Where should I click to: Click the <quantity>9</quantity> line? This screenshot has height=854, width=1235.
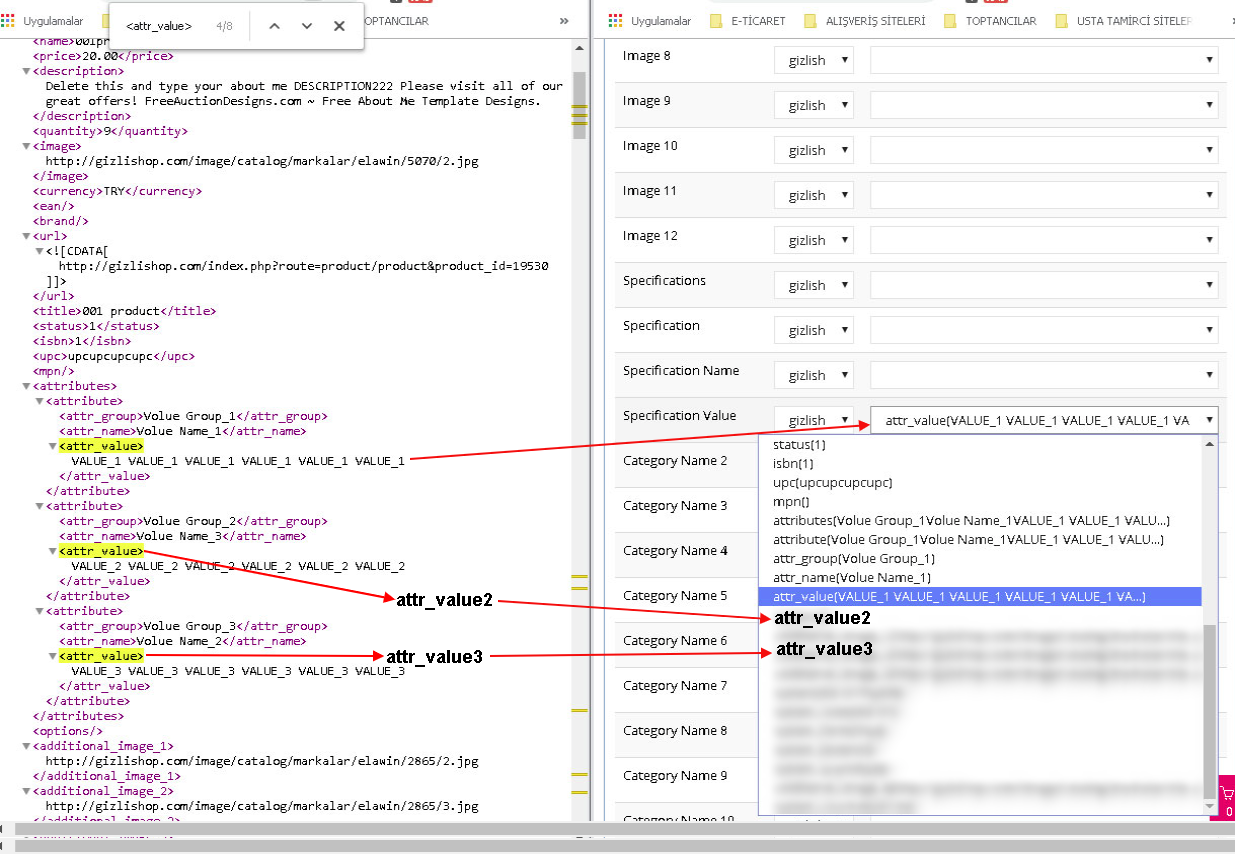coord(110,131)
